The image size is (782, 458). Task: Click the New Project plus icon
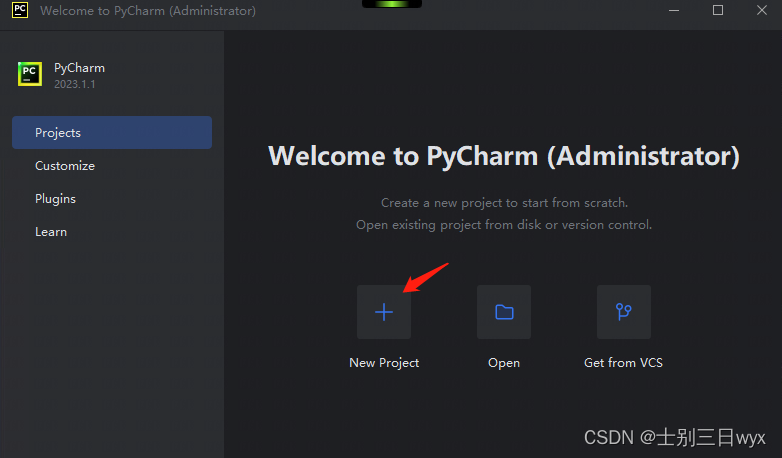tap(384, 312)
